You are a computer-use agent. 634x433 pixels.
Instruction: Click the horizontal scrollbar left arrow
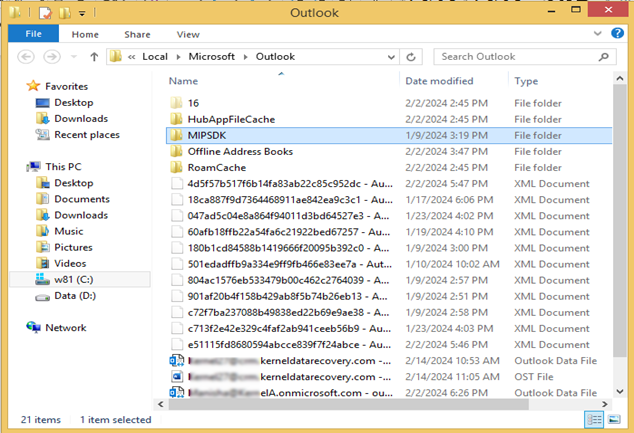pos(161,404)
